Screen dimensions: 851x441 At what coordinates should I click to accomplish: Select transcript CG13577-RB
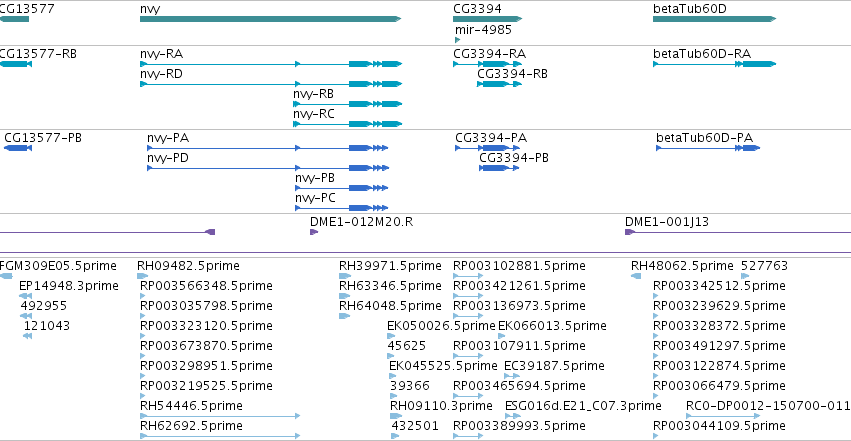click(x=16, y=64)
